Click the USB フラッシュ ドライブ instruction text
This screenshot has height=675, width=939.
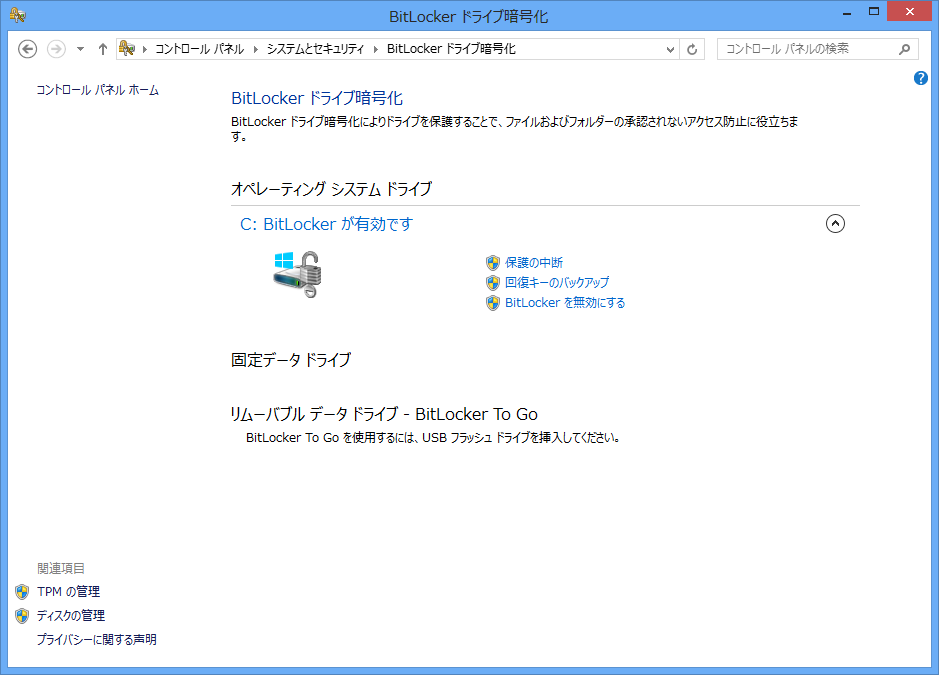pos(434,438)
